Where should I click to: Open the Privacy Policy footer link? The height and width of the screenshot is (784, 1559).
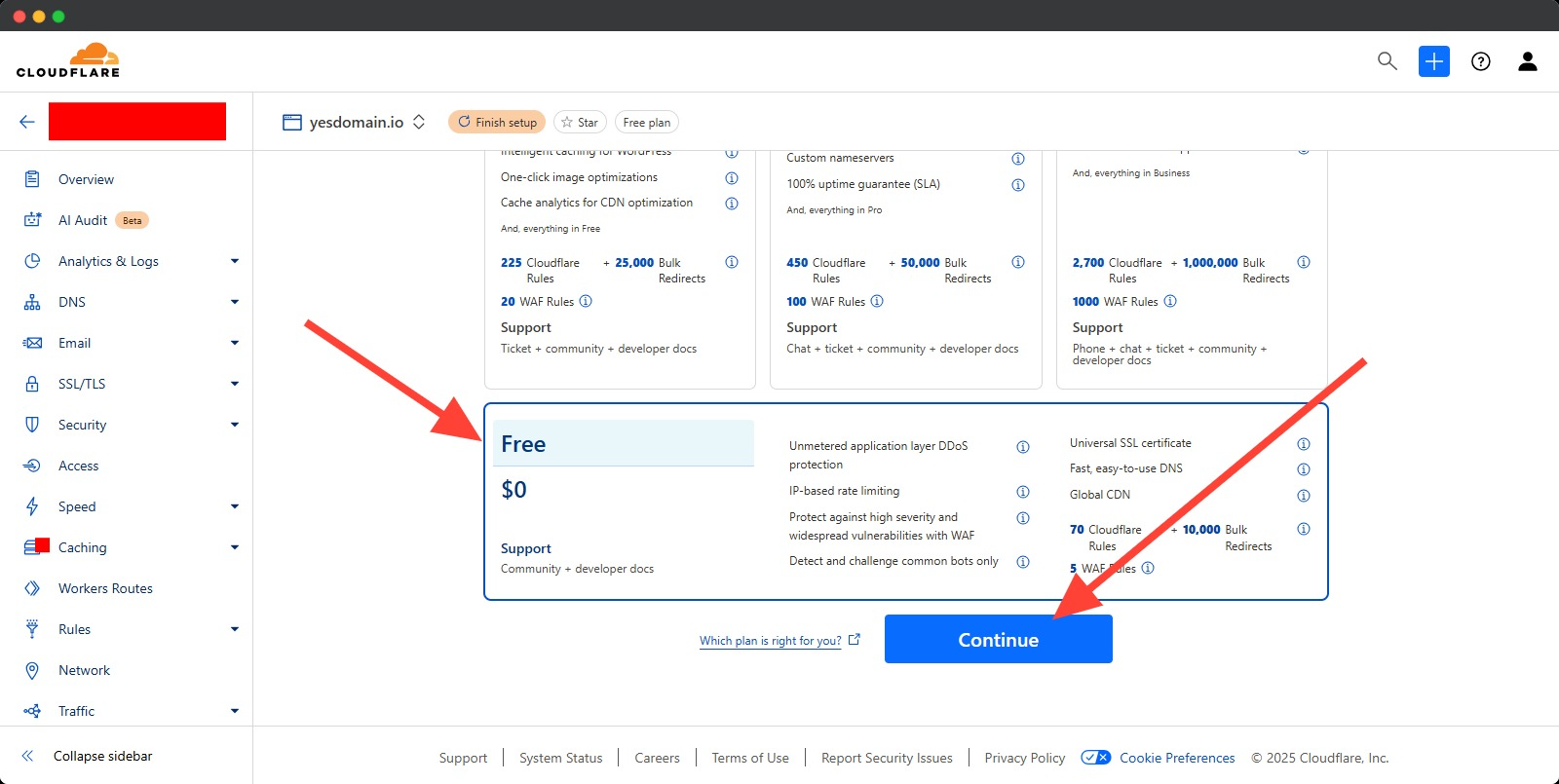pos(1025,758)
